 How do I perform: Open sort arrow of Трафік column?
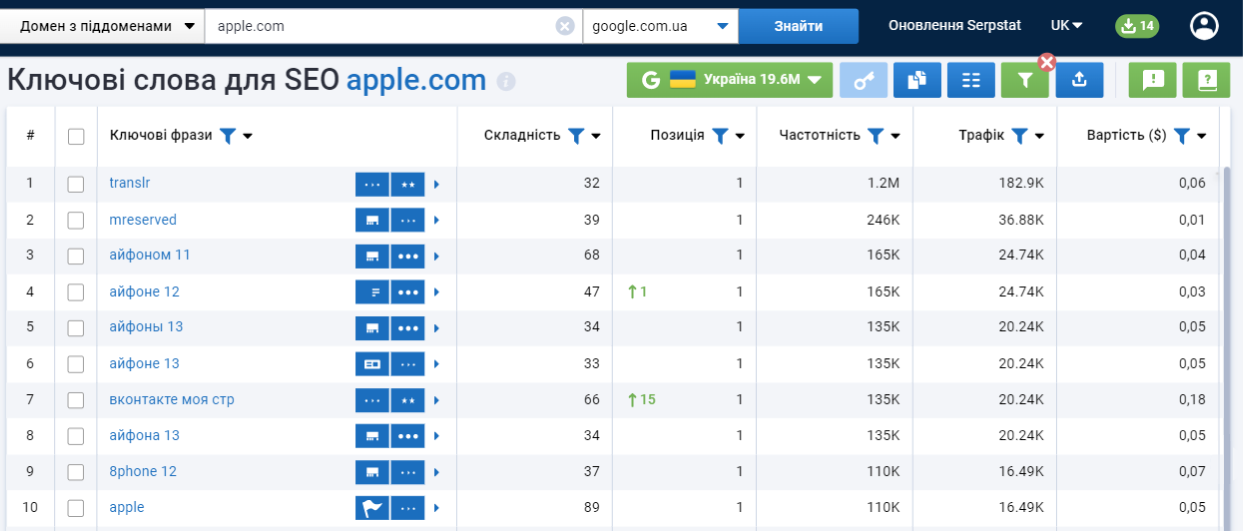1040,137
